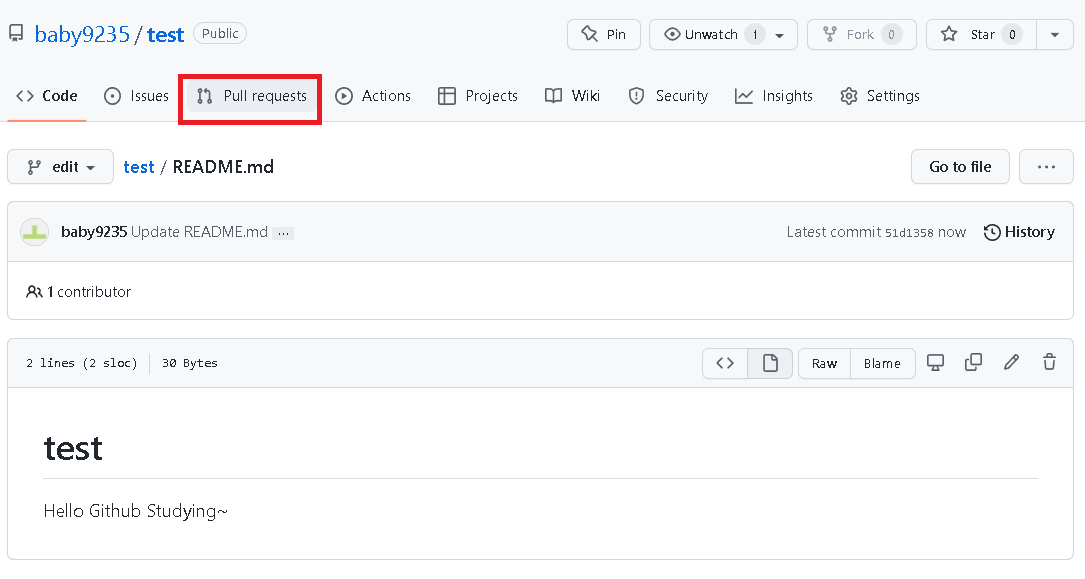The height and width of the screenshot is (579, 1085).
Task: Click the 'test' README heading
Action: coord(73,448)
